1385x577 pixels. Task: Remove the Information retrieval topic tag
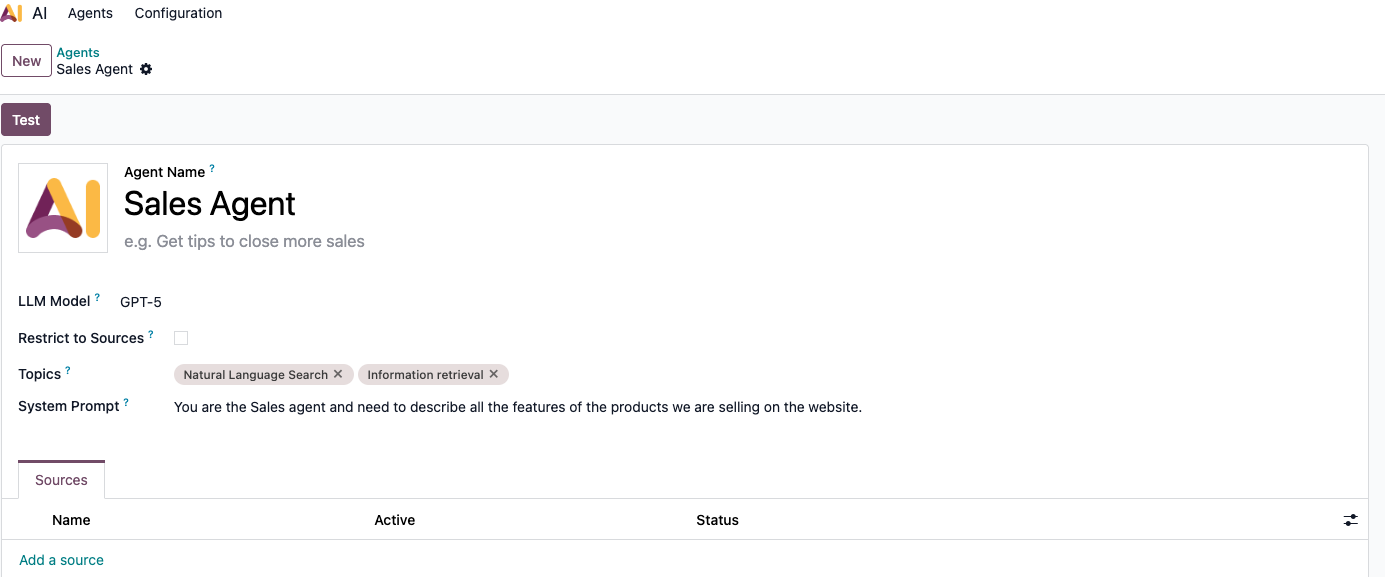[493, 374]
